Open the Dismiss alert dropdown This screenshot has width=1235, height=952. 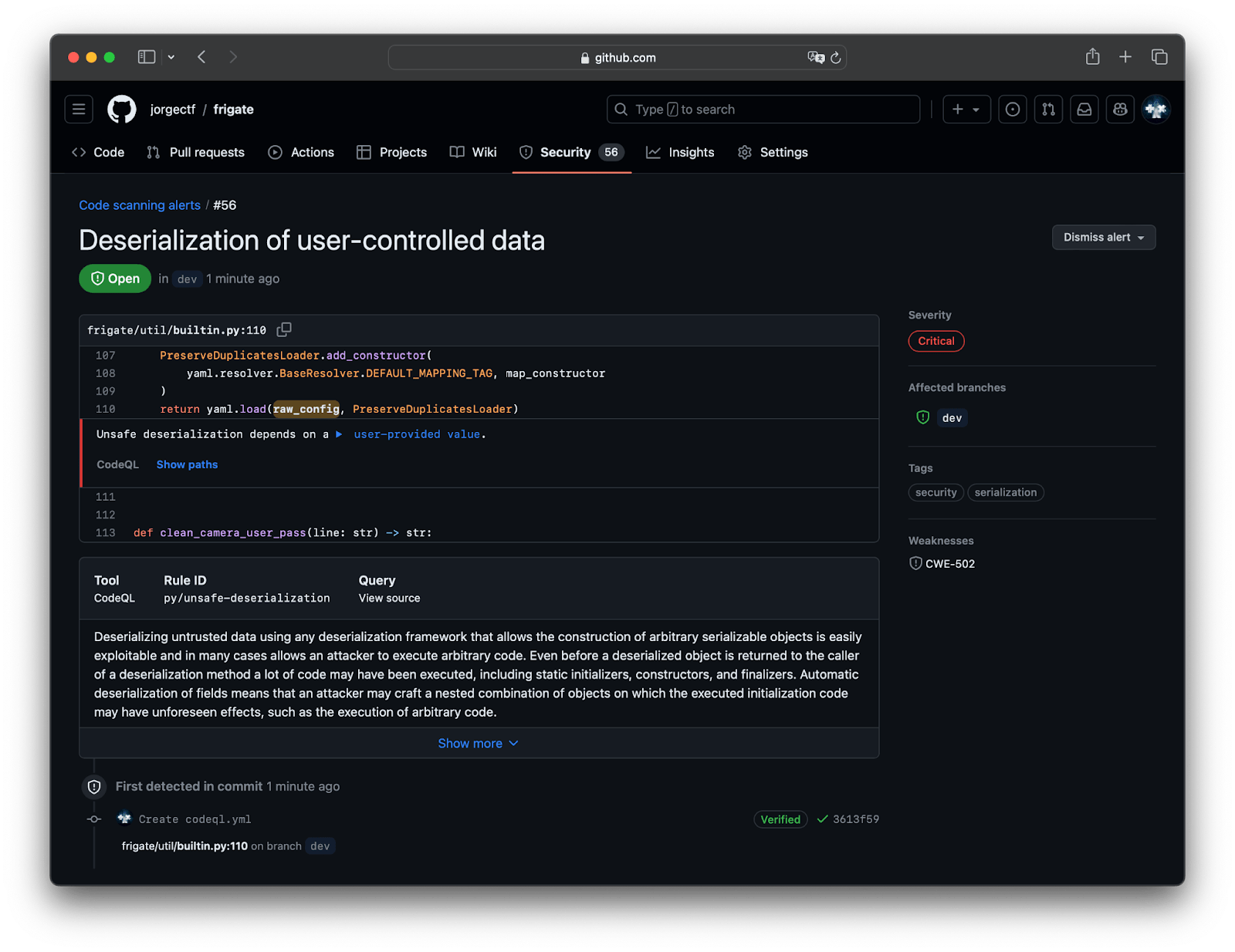tap(1103, 237)
